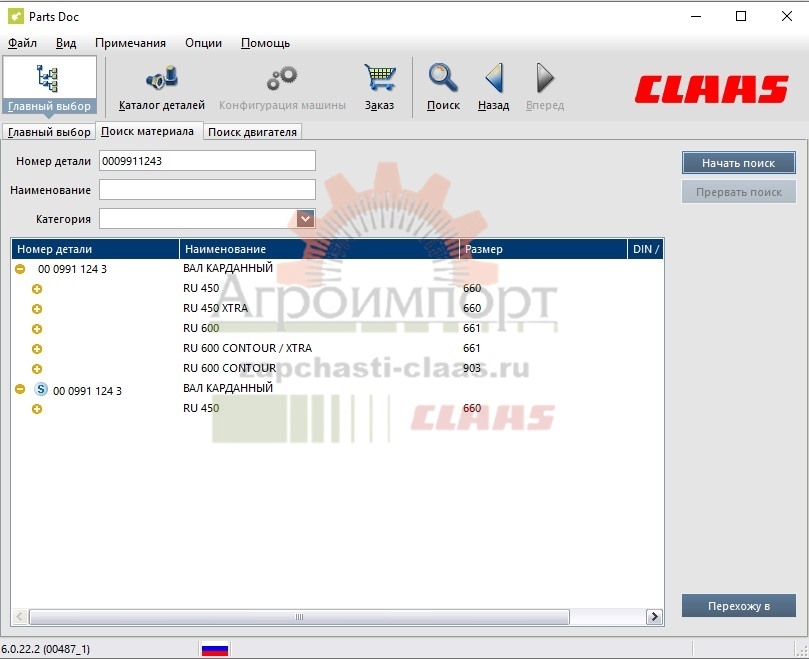Select RU 600 CONTOUR / XTRA text
Screen dimensions: 809x659
tap(248, 348)
